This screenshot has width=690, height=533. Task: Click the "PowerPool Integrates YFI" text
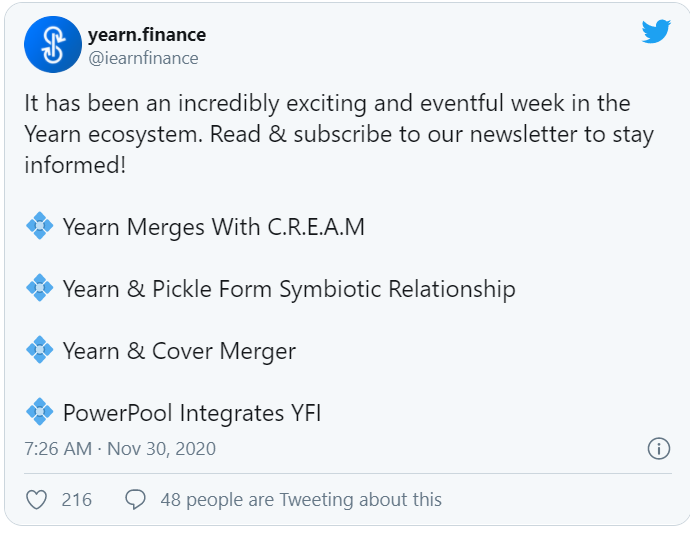[191, 412]
